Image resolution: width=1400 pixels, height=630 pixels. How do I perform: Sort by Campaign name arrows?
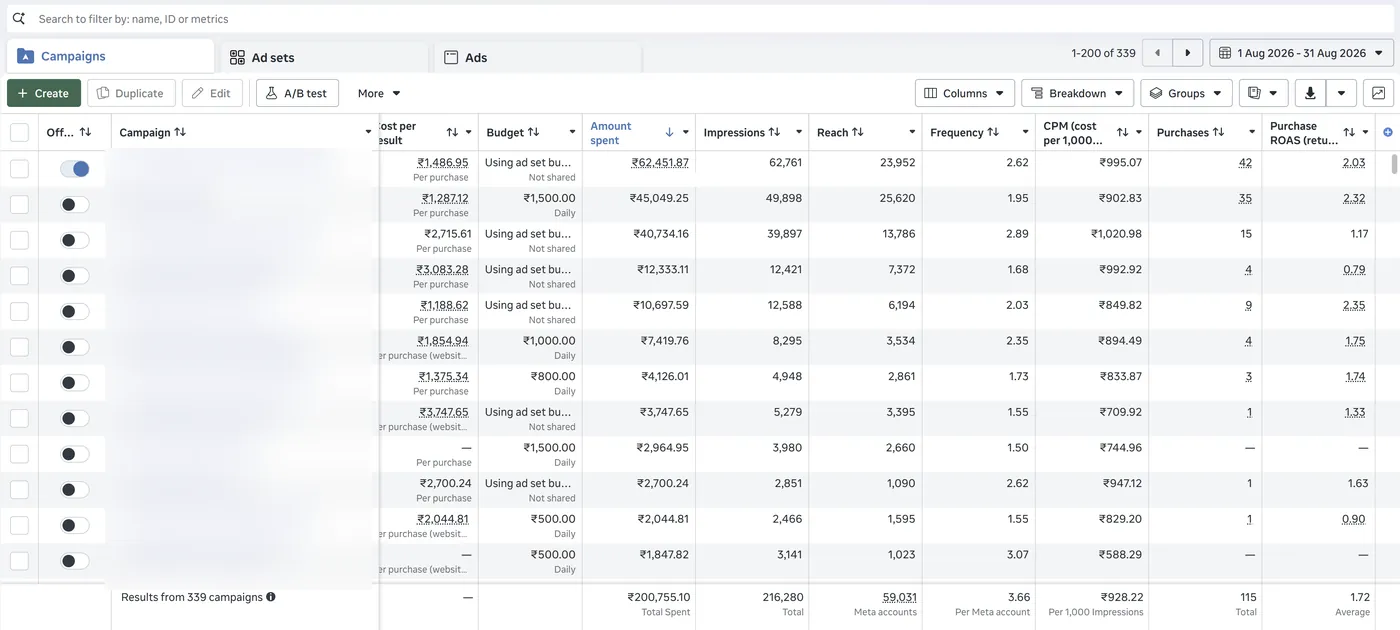tap(180, 132)
